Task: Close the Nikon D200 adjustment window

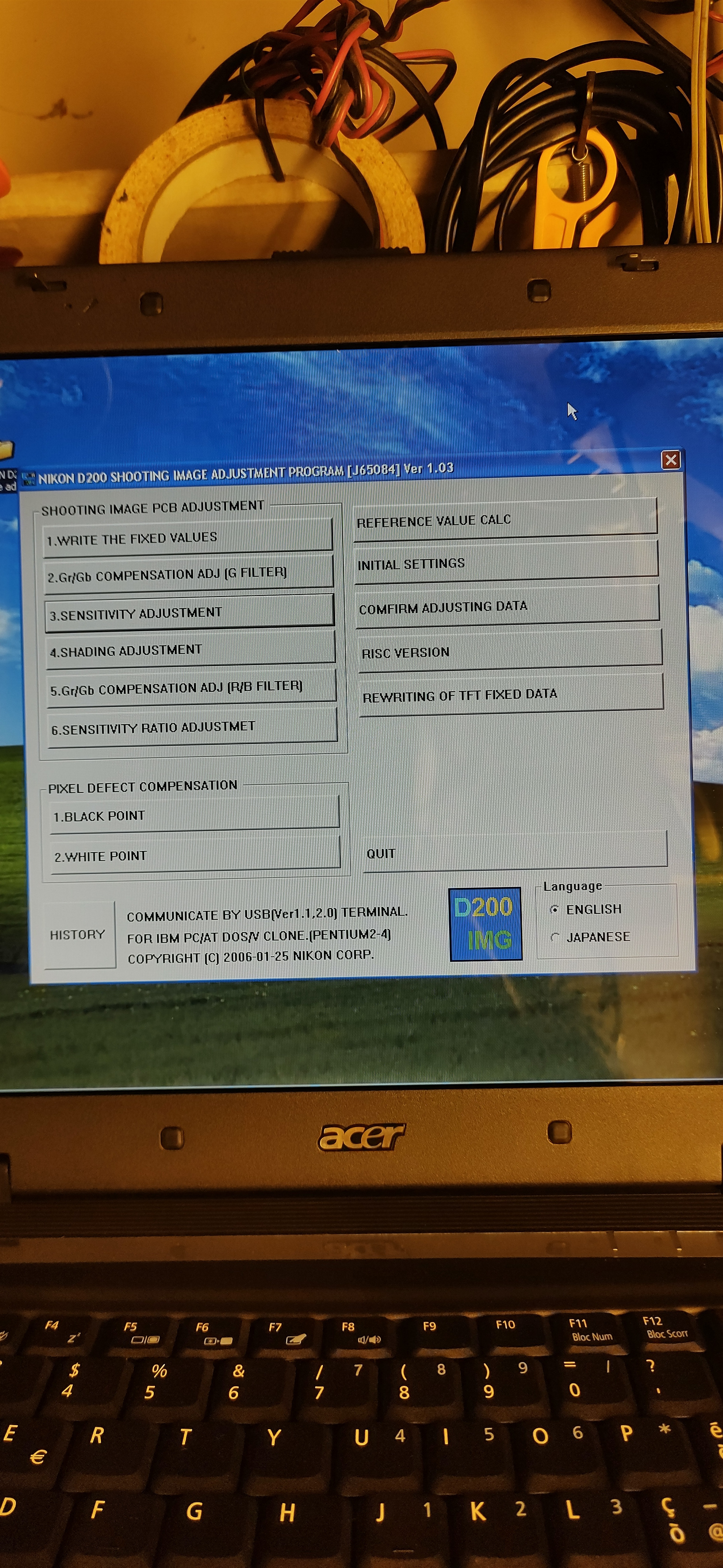Action: (x=671, y=460)
